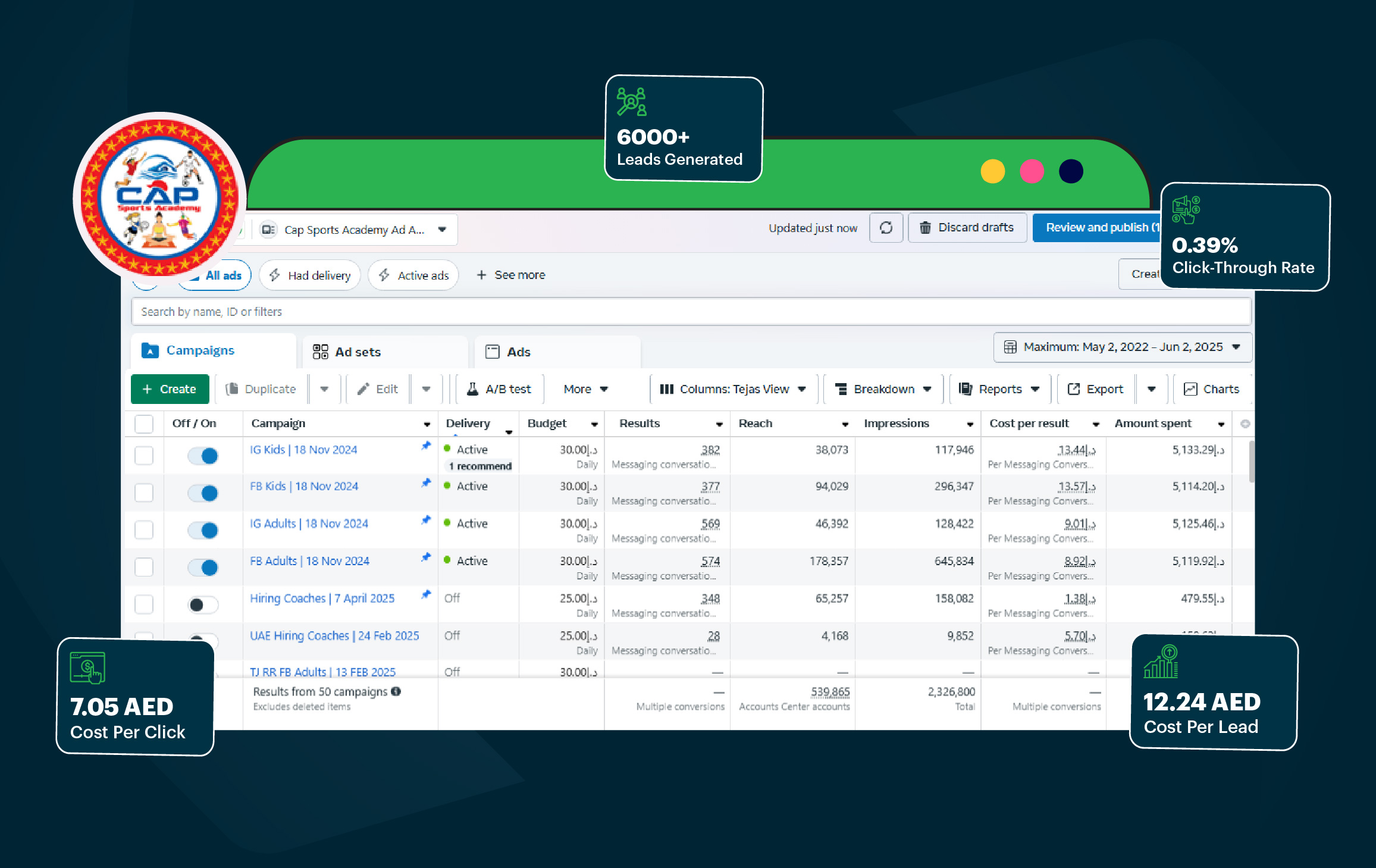Click the plus icon beside See more
1376x868 pixels.
coord(481,275)
